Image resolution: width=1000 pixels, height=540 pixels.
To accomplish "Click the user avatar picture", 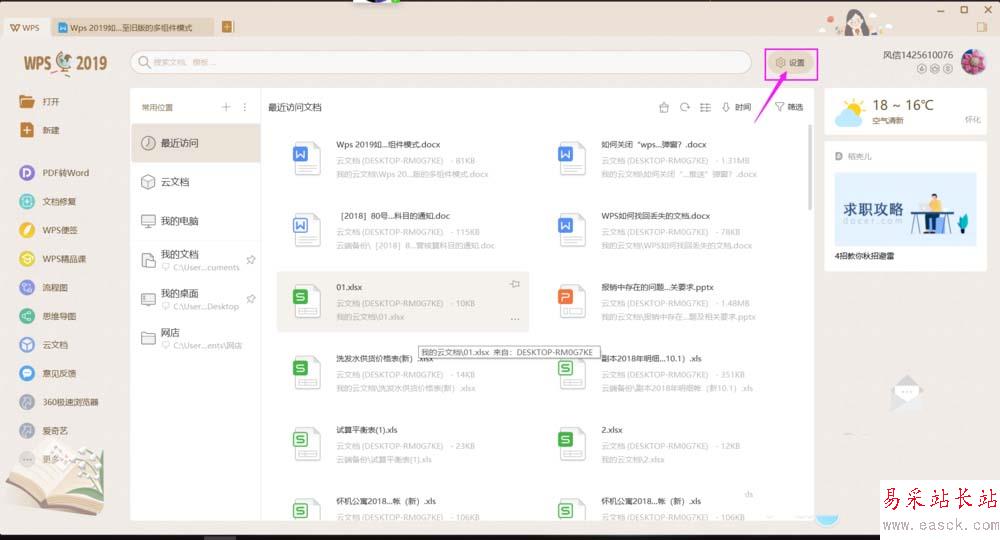I will pyautogui.click(x=973, y=62).
